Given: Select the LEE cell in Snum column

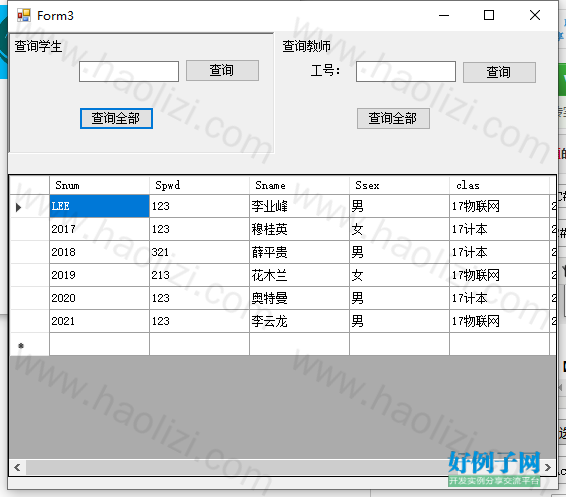Looking at the screenshot, I should click(x=99, y=206).
